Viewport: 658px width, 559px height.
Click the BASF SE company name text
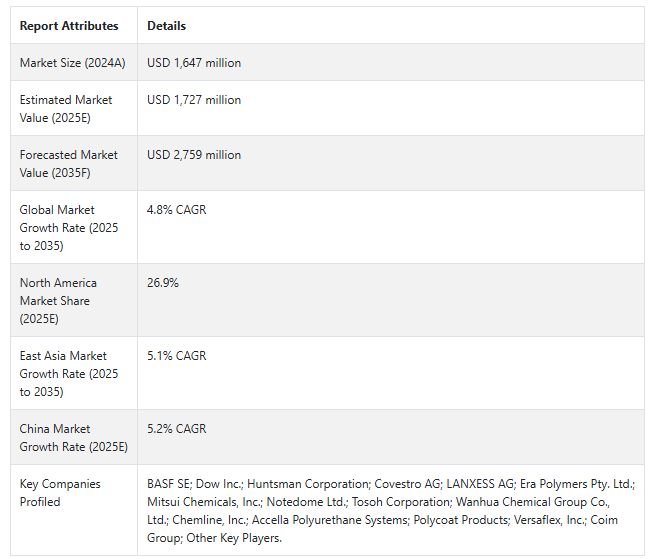pos(168,484)
